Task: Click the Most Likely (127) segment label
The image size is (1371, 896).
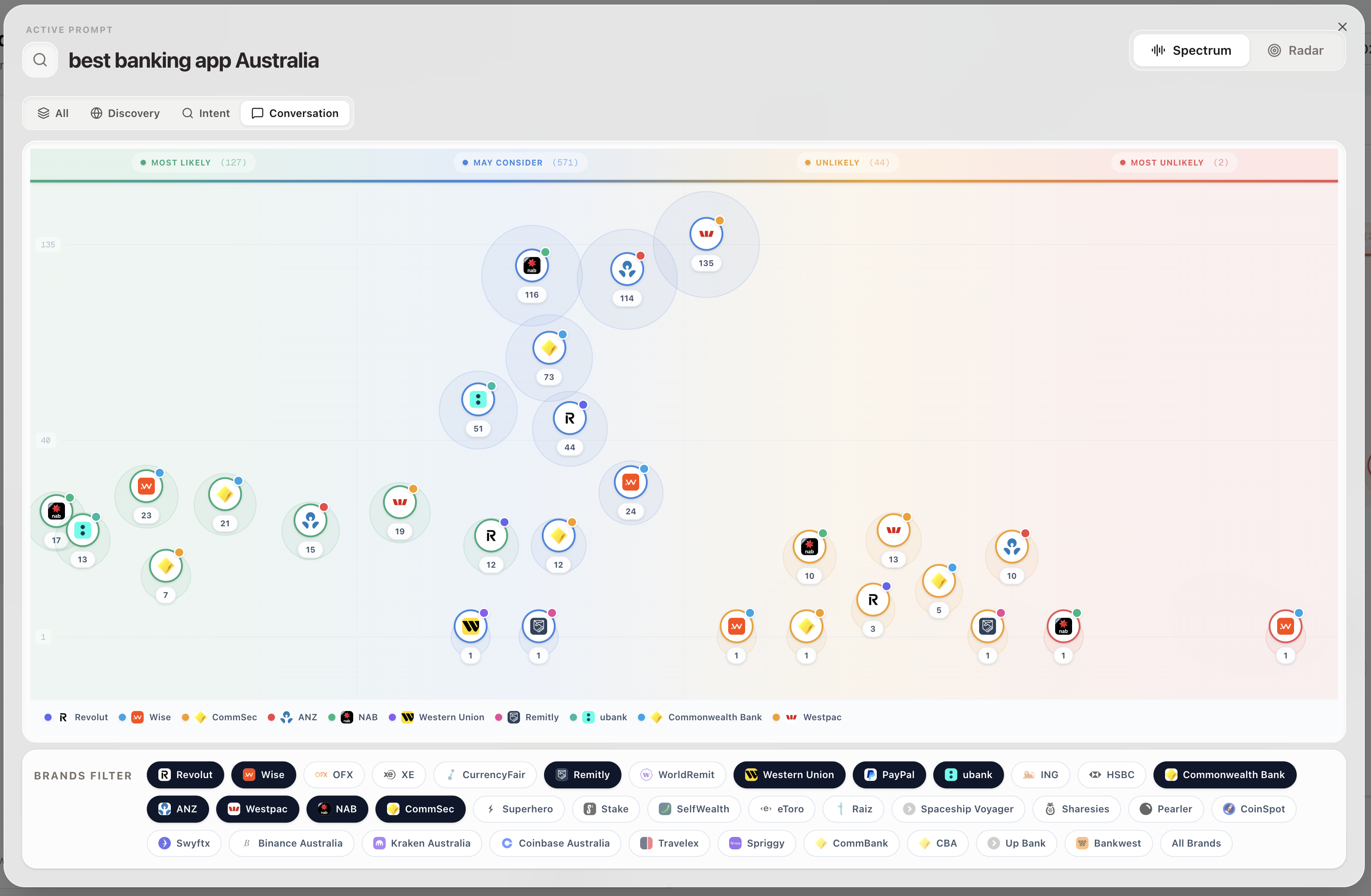Action: [194, 162]
